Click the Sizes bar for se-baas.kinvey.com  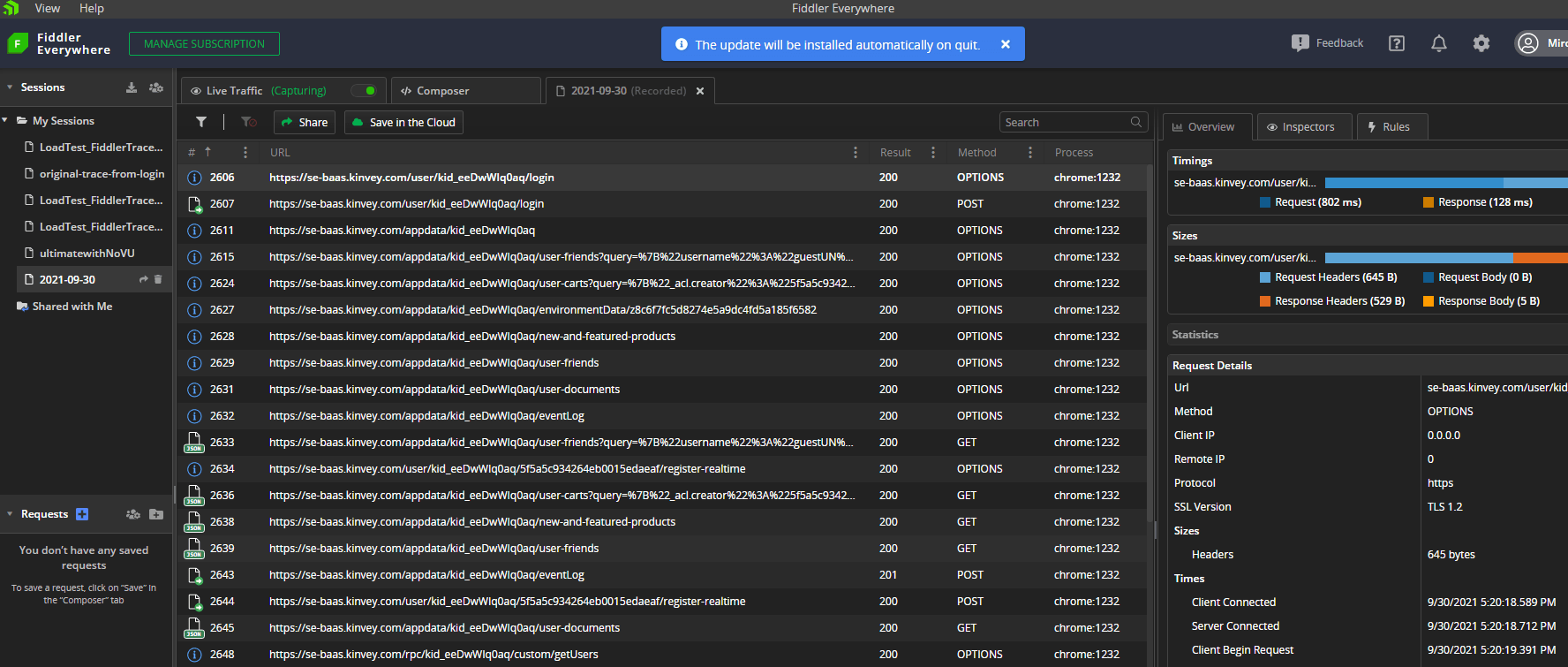pyautogui.click(x=1446, y=258)
